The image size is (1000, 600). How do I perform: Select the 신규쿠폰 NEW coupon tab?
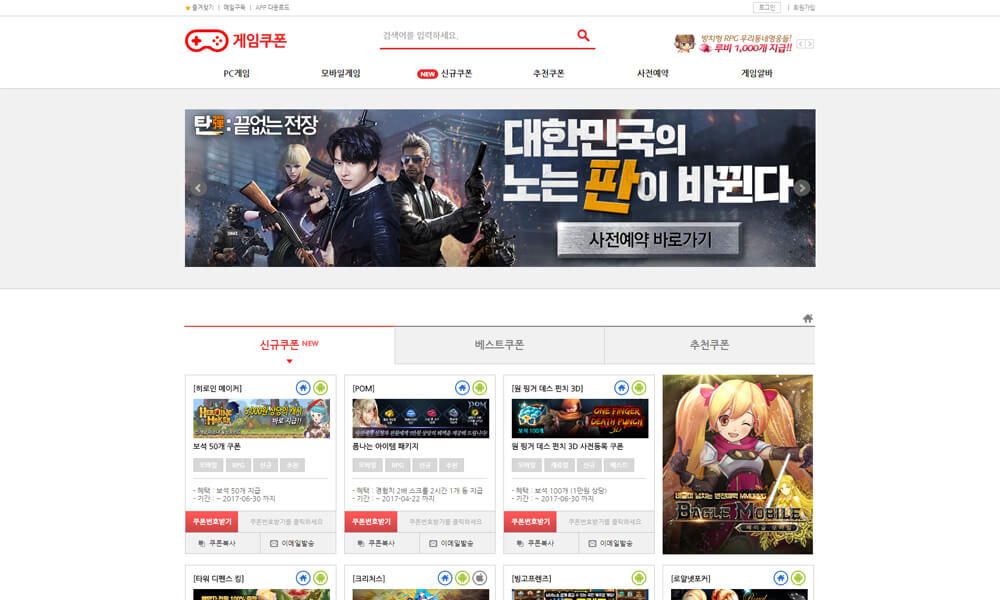coord(290,345)
